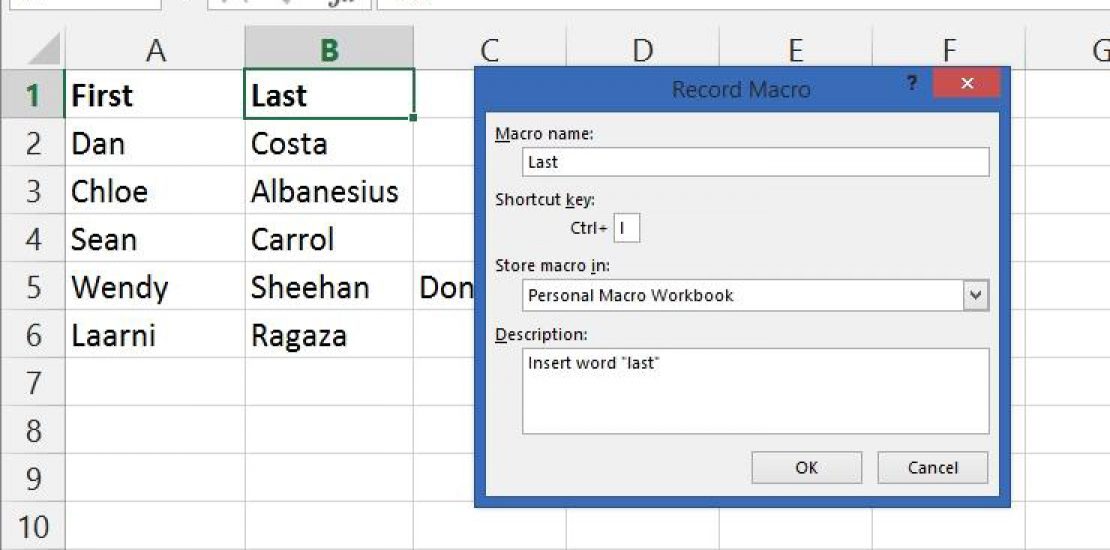Click the First header cell A1
Screen dimensions: 1110x550
(155, 96)
